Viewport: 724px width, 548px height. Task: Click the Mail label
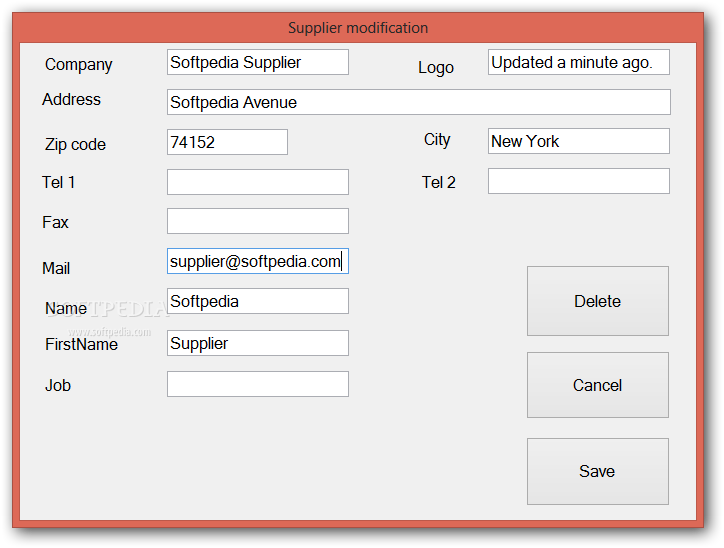pyautogui.click(x=56, y=268)
